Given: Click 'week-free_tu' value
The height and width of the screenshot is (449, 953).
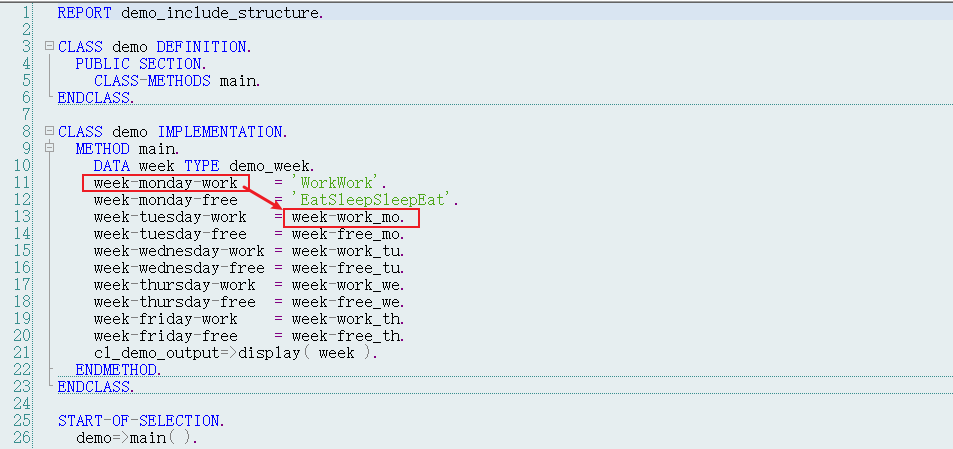Looking at the screenshot, I should (348, 268).
